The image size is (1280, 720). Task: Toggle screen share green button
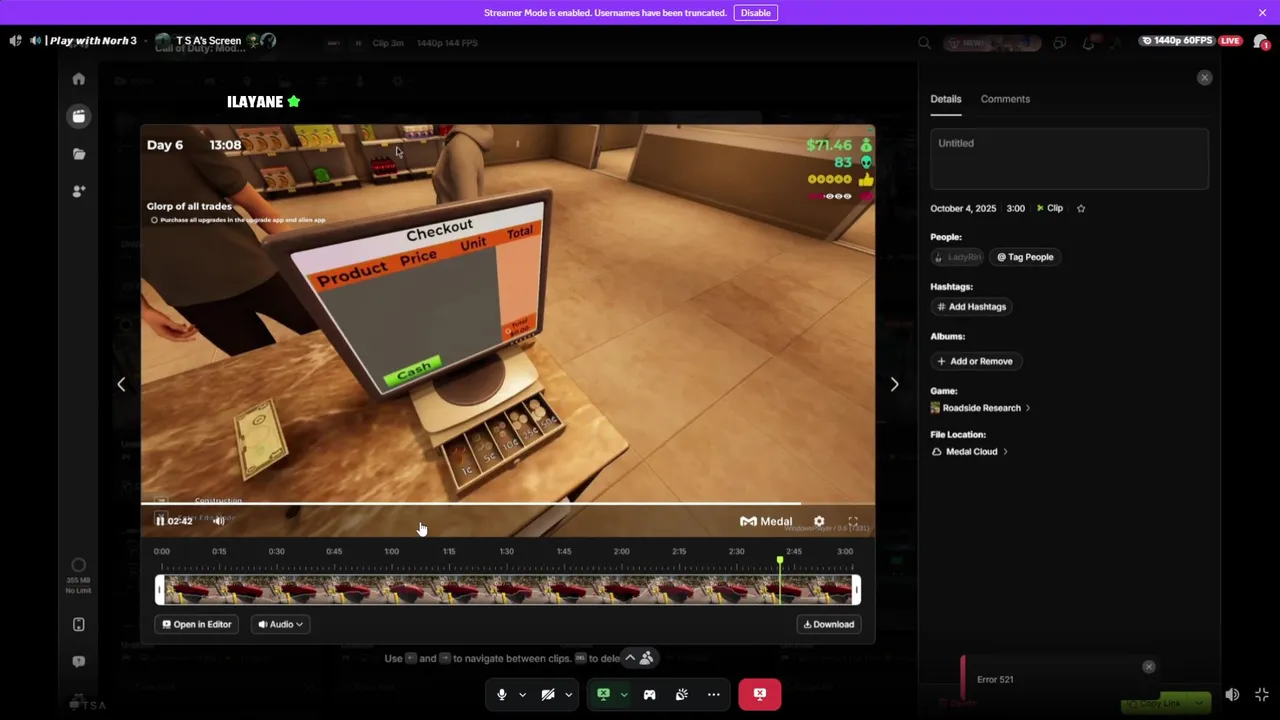click(603, 694)
